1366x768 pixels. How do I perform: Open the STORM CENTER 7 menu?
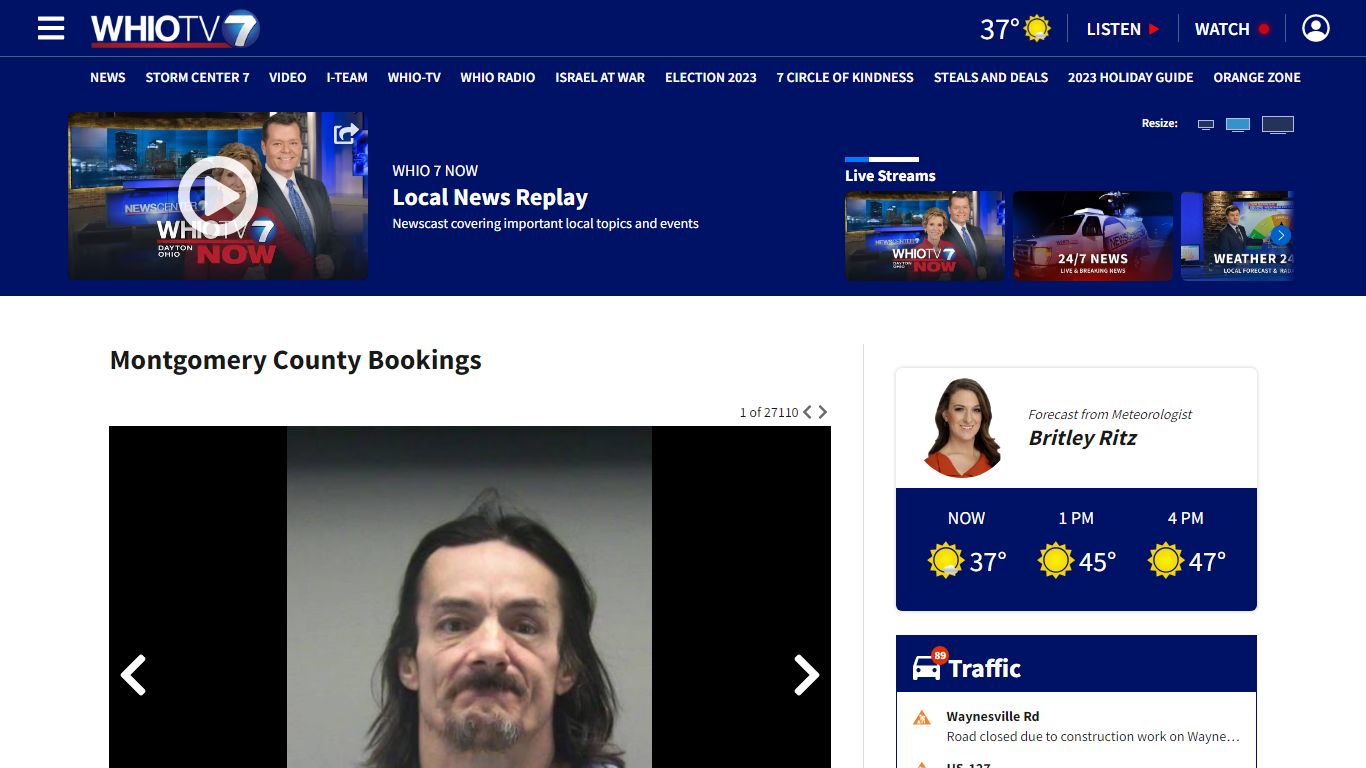(197, 77)
